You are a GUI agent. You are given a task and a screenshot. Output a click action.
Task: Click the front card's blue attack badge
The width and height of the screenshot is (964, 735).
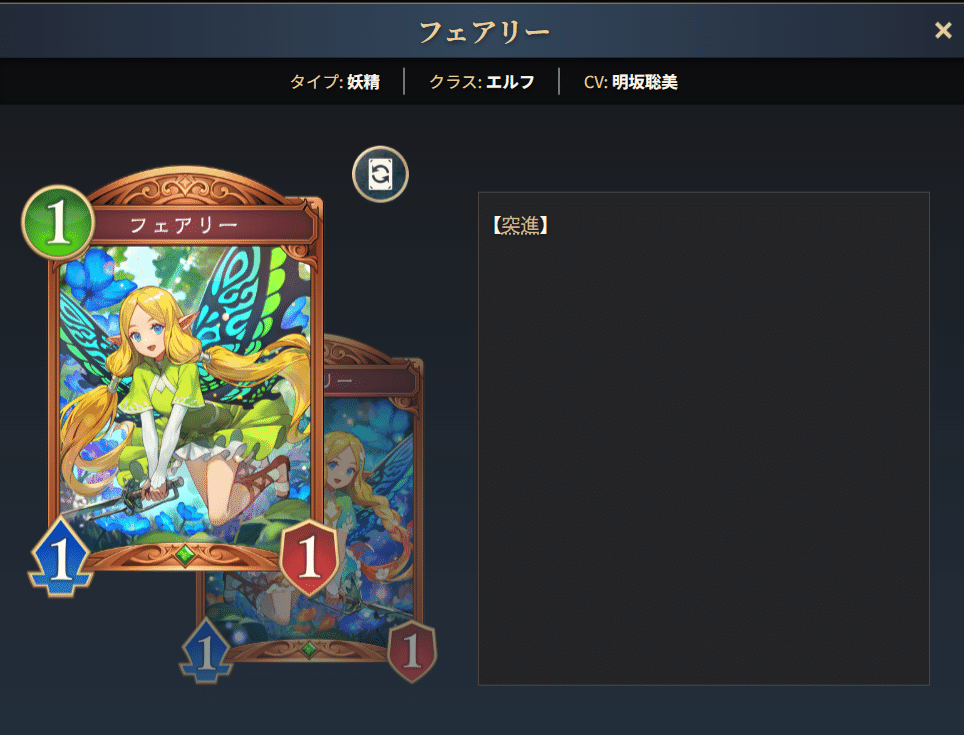tap(60, 558)
